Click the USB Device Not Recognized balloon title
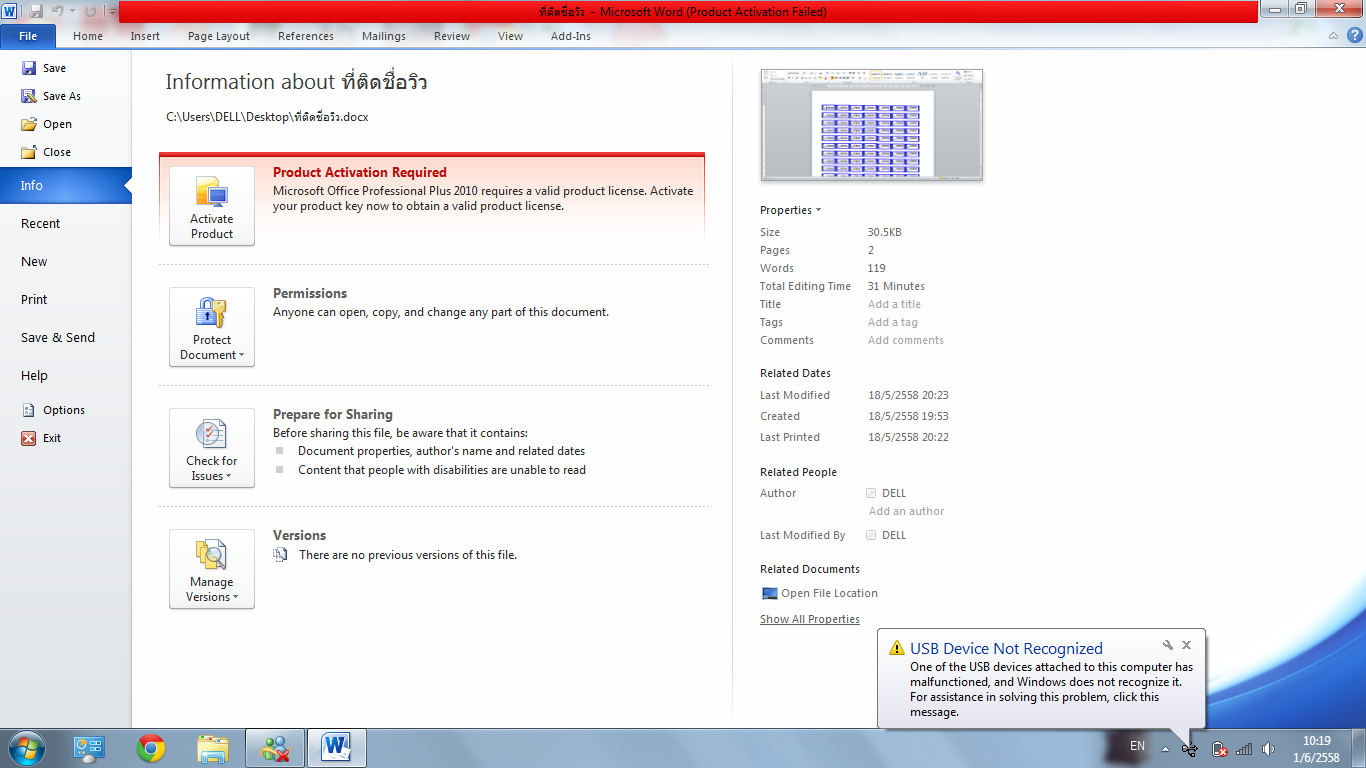 [1006, 648]
